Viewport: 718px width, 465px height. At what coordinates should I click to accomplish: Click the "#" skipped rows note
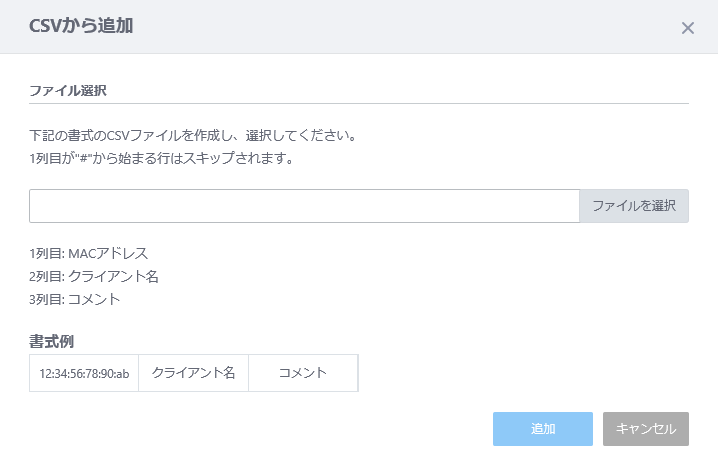point(162,158)
